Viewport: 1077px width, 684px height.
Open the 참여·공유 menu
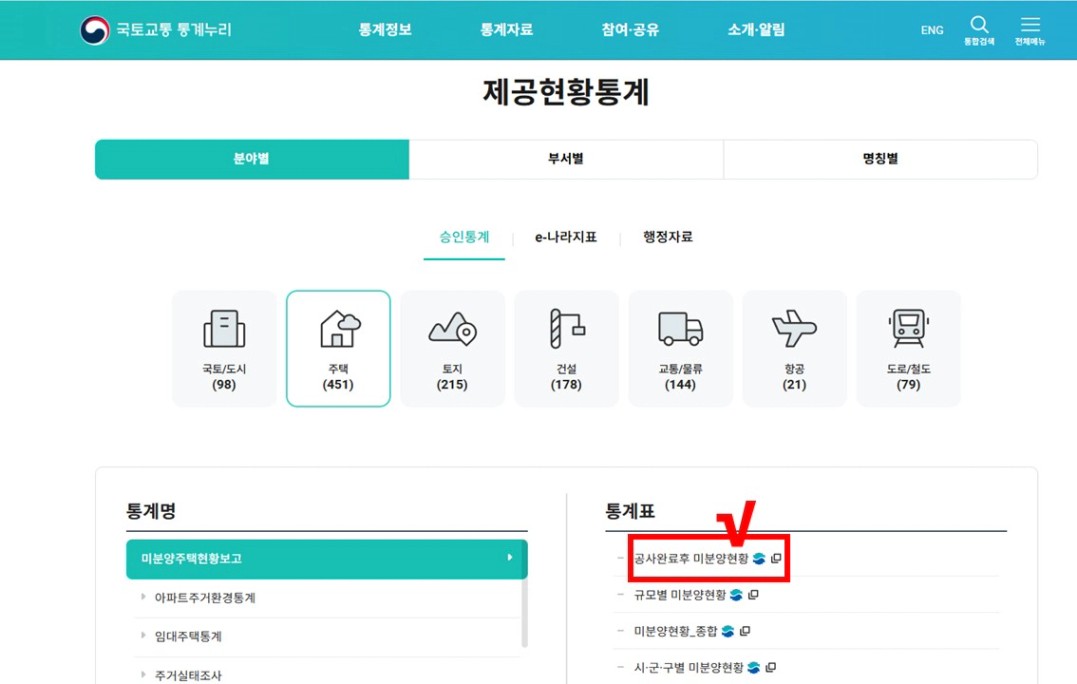pyautogui.click(x=630, y=30)
